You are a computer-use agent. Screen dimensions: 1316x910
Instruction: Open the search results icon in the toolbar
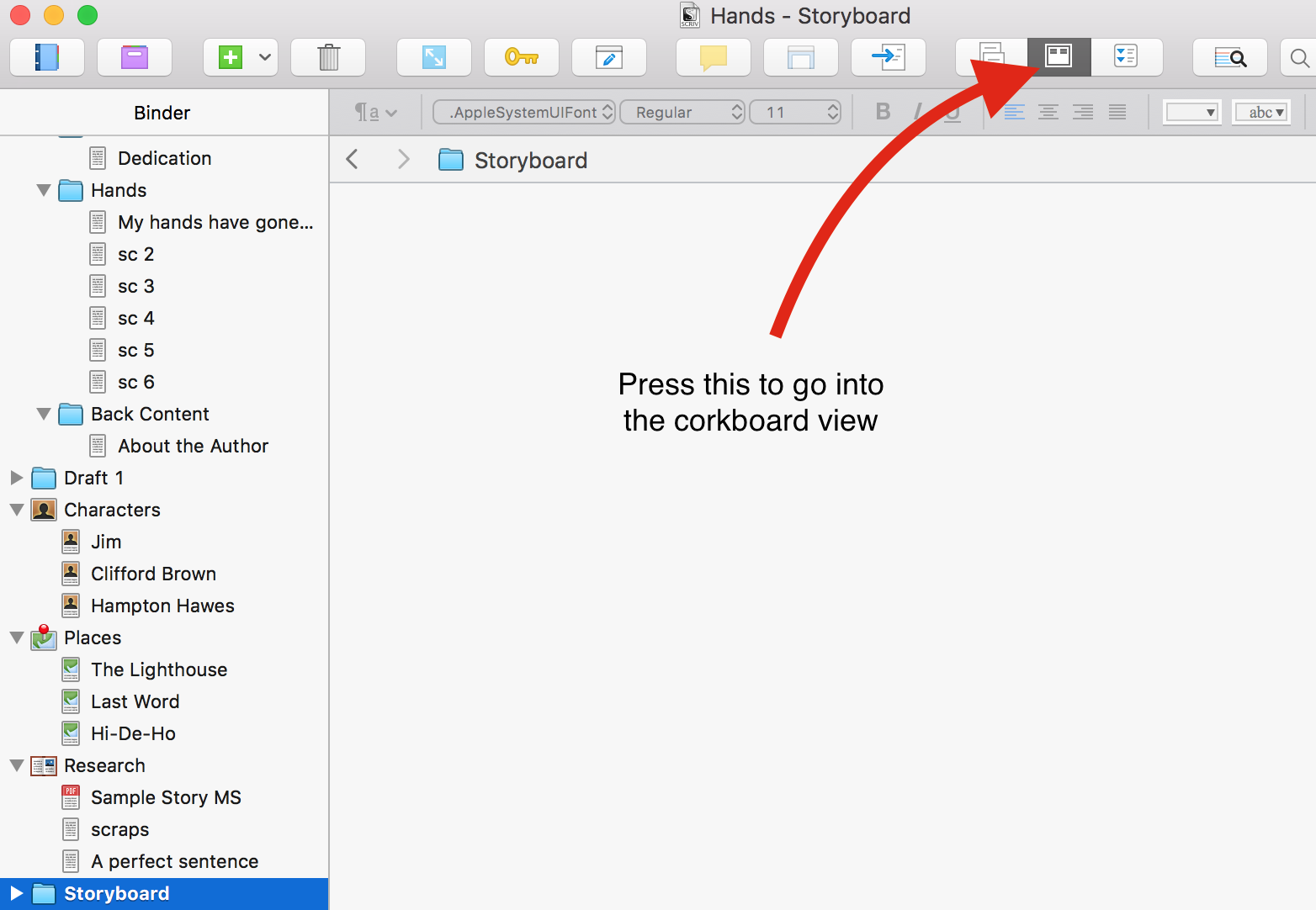point(1230,57)
